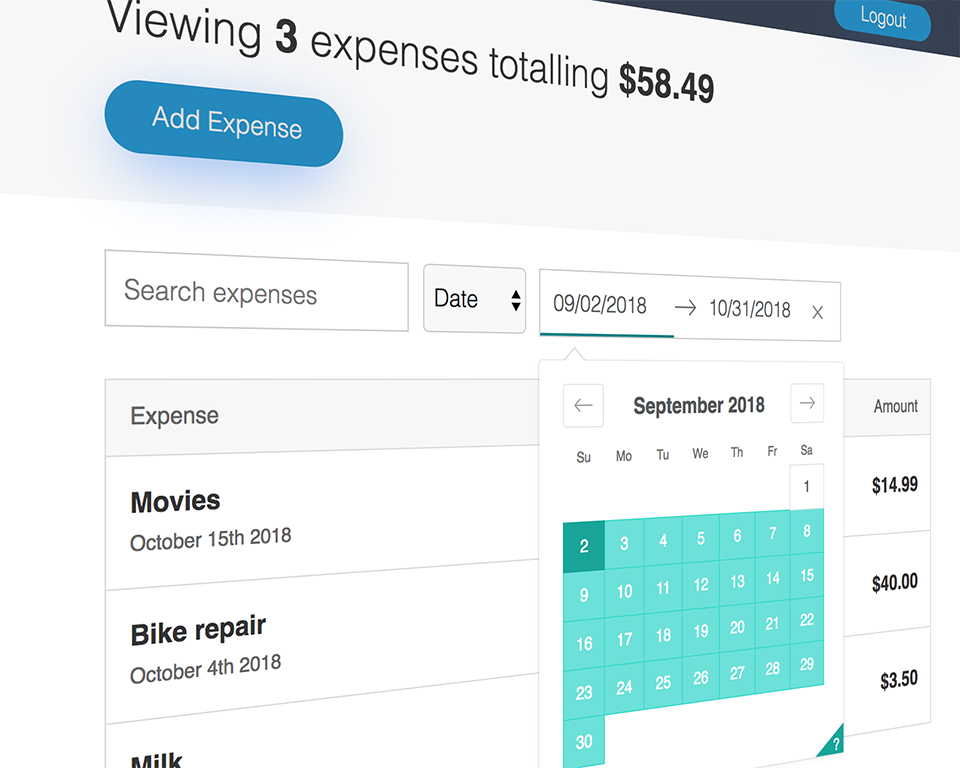Go to next month in calendar

pos(807,403)
